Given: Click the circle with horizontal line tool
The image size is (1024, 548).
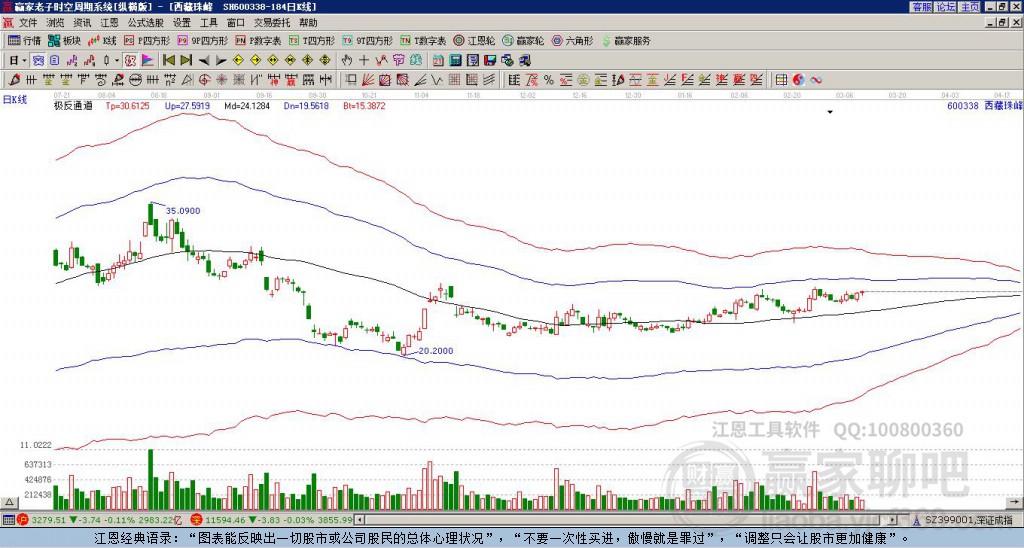Looking at the screenshot, I should tap(135, 80).
